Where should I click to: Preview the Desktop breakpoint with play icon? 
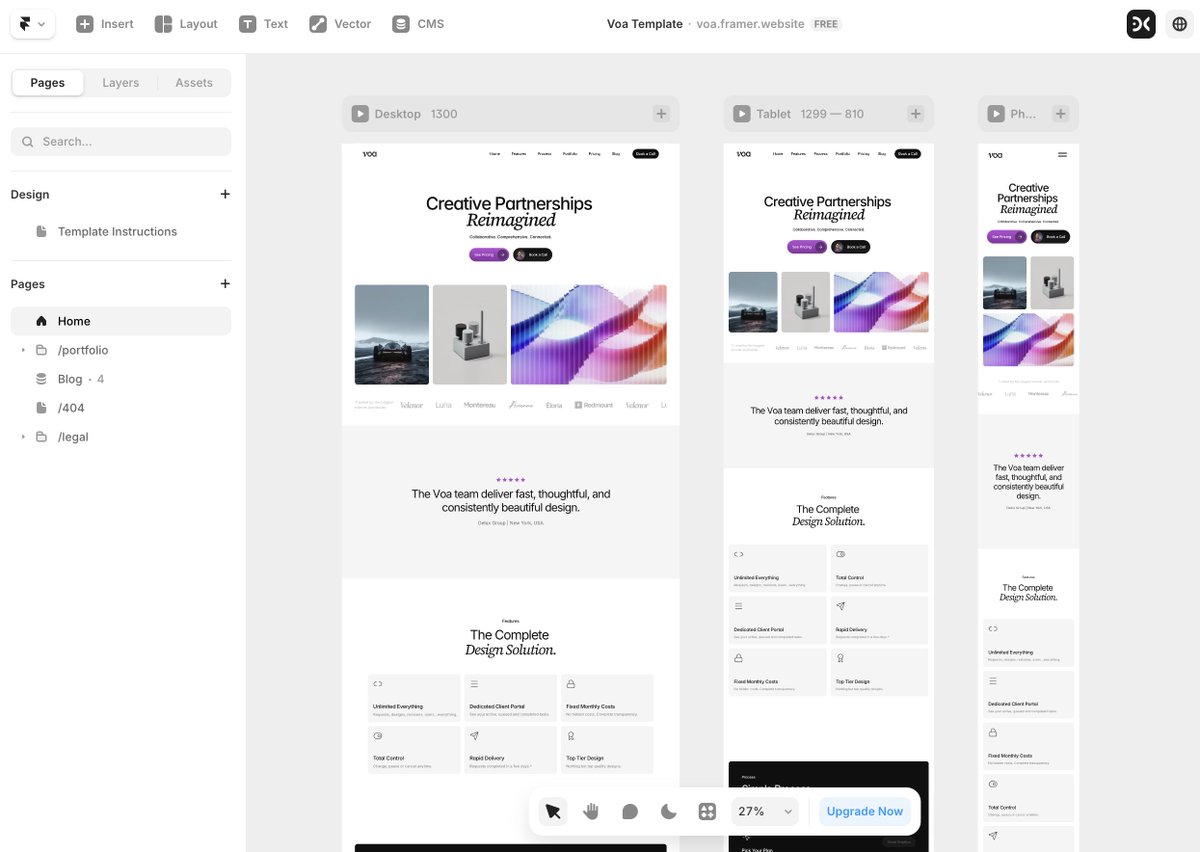(x=360, y=114)
